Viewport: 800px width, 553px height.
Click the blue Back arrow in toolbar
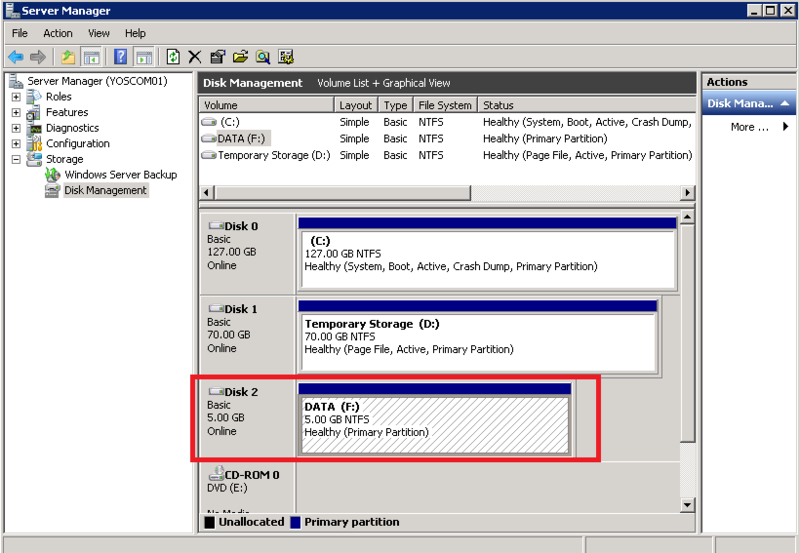[x=16, y=57]
